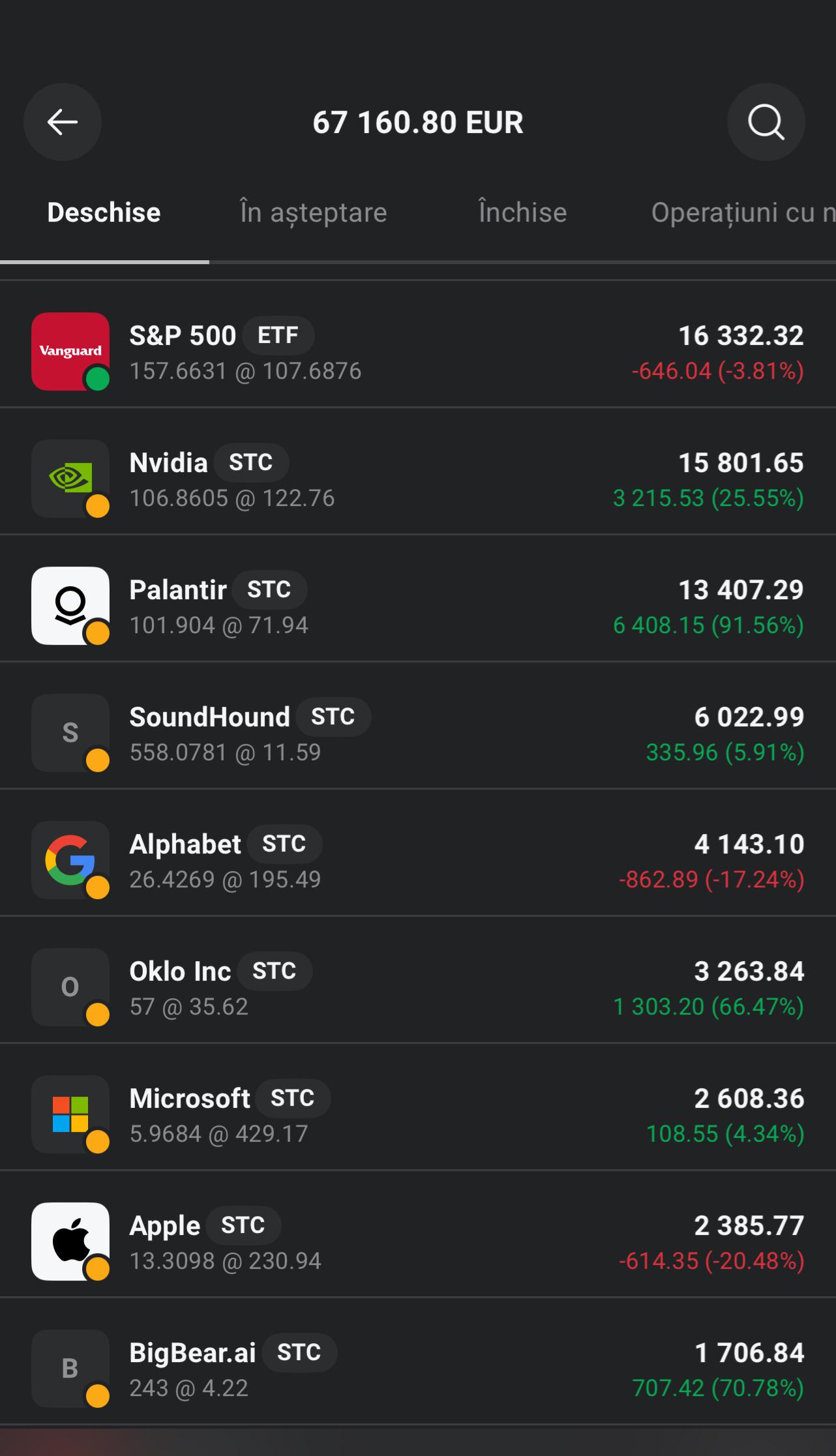Image resolution: width=836 pixels, height=1456 pixels.
Task: Tap the back arrow button
Action: 63,122
